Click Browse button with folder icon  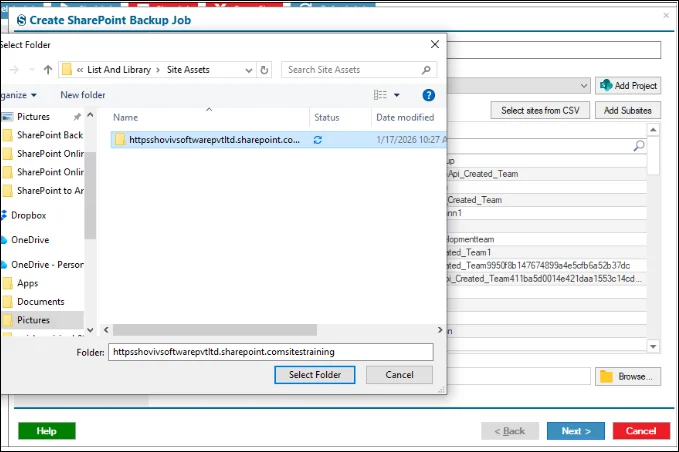(x=628, y=377)
